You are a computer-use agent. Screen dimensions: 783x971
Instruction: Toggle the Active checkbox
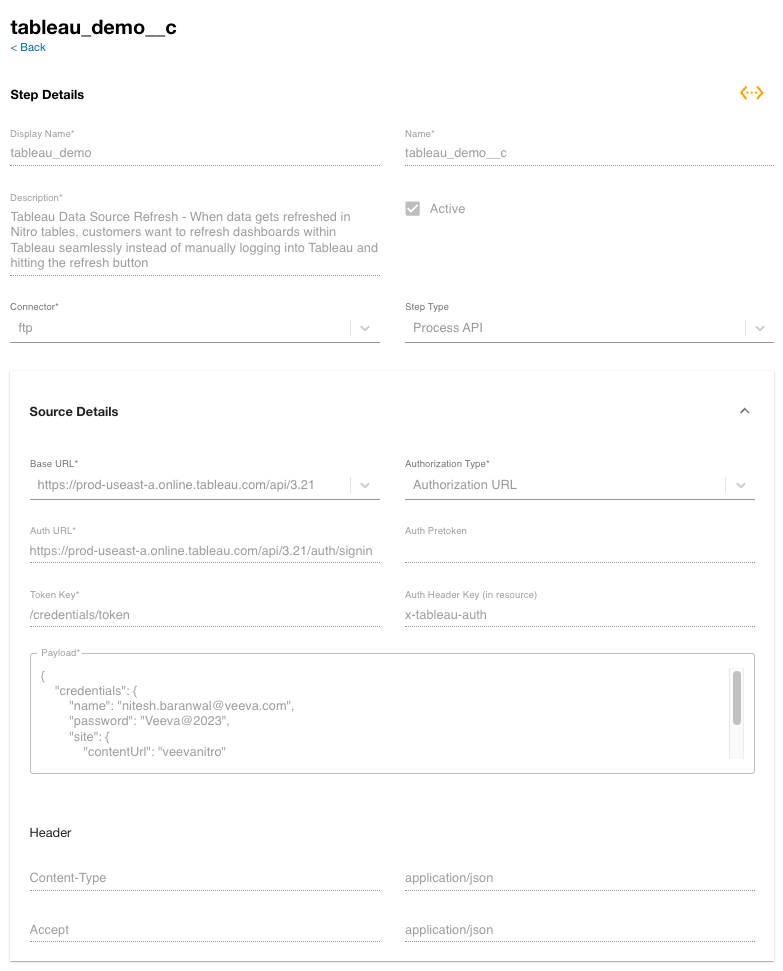(x=412, y=209)
